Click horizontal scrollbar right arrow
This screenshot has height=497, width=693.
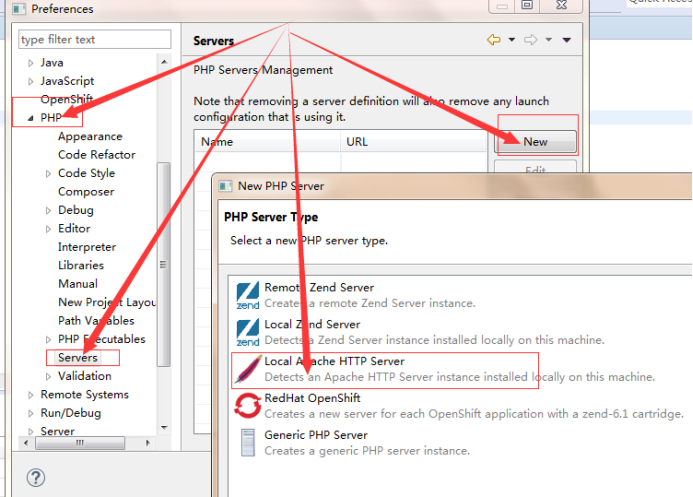pos(148,443)
